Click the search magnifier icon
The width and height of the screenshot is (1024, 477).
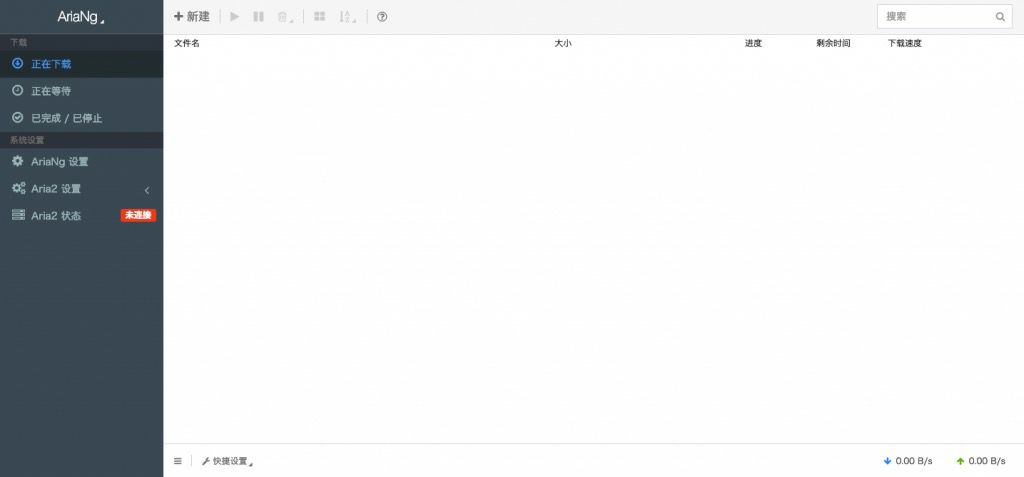[1000, 17]
